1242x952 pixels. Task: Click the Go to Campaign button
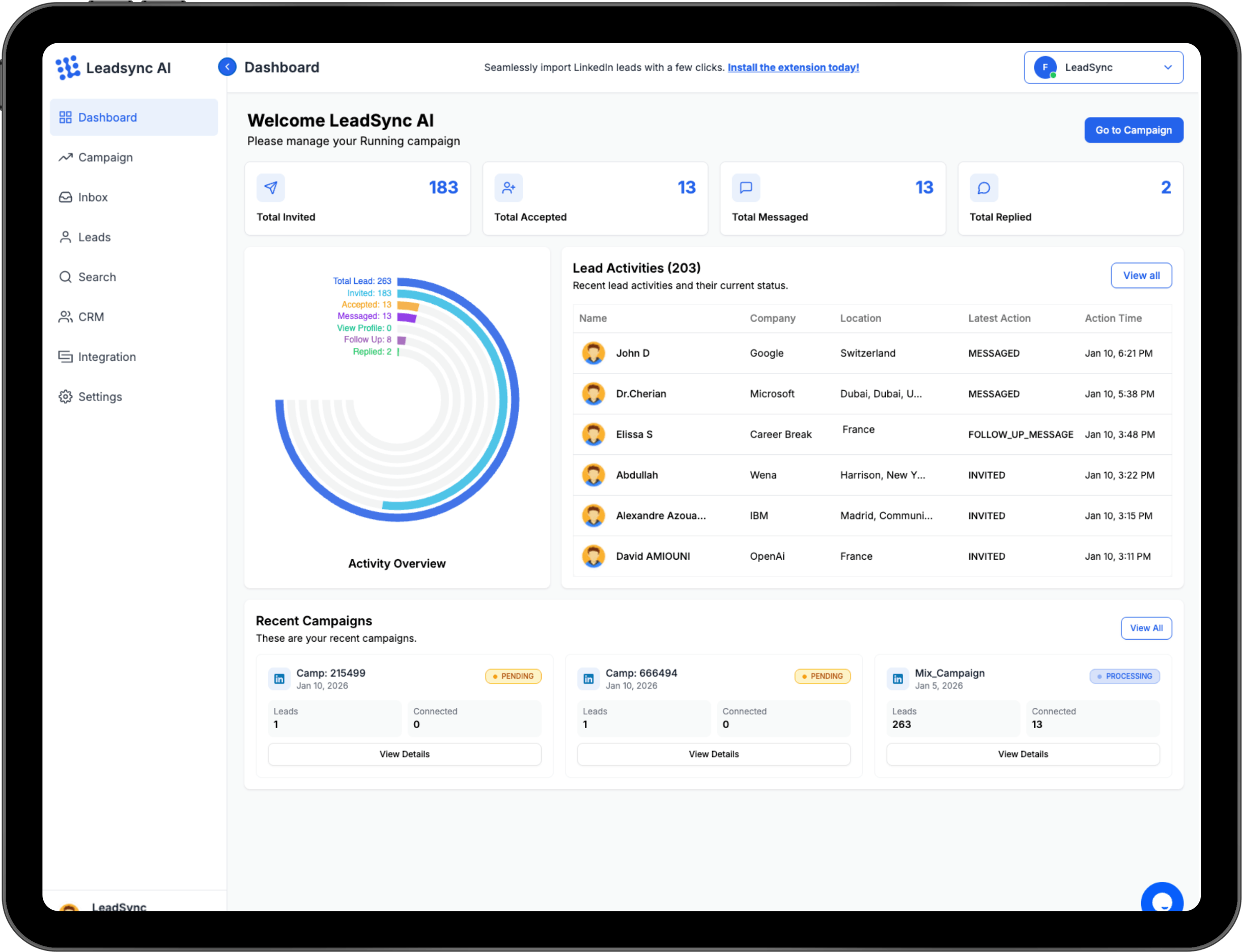(1134, 130)
